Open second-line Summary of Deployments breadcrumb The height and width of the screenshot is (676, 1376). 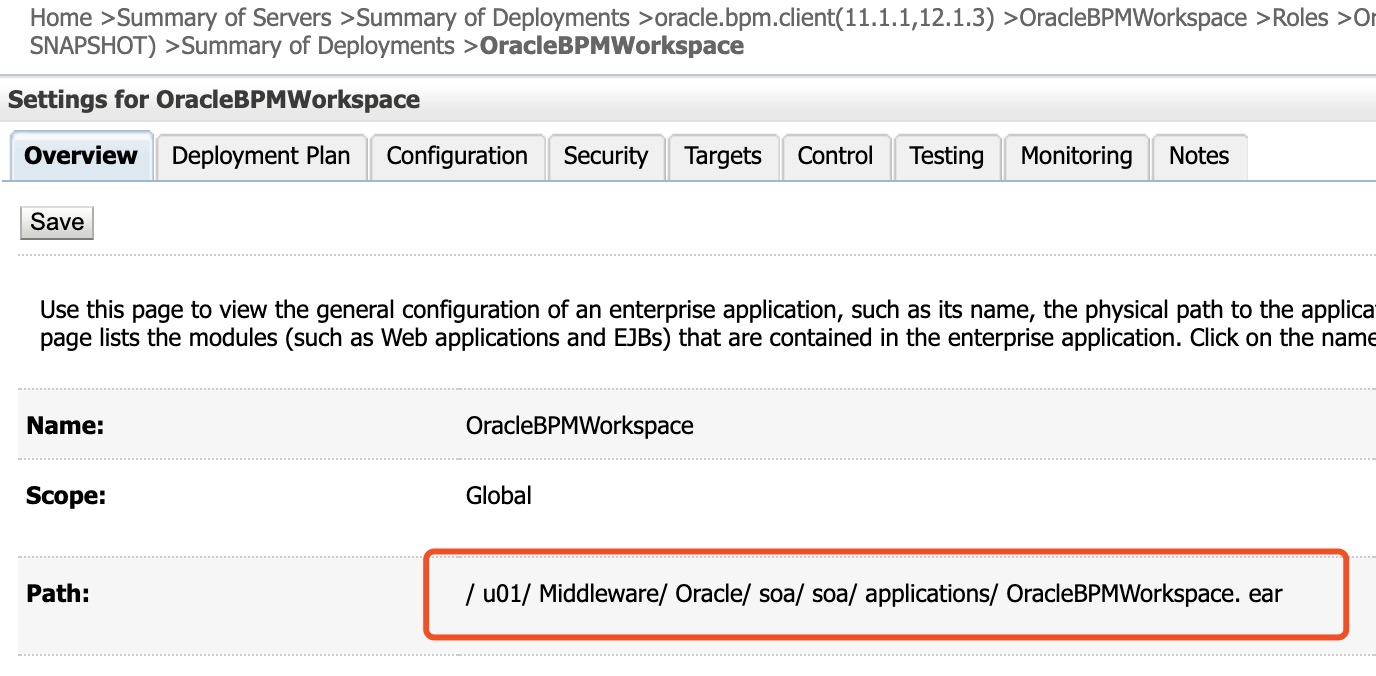318,46
